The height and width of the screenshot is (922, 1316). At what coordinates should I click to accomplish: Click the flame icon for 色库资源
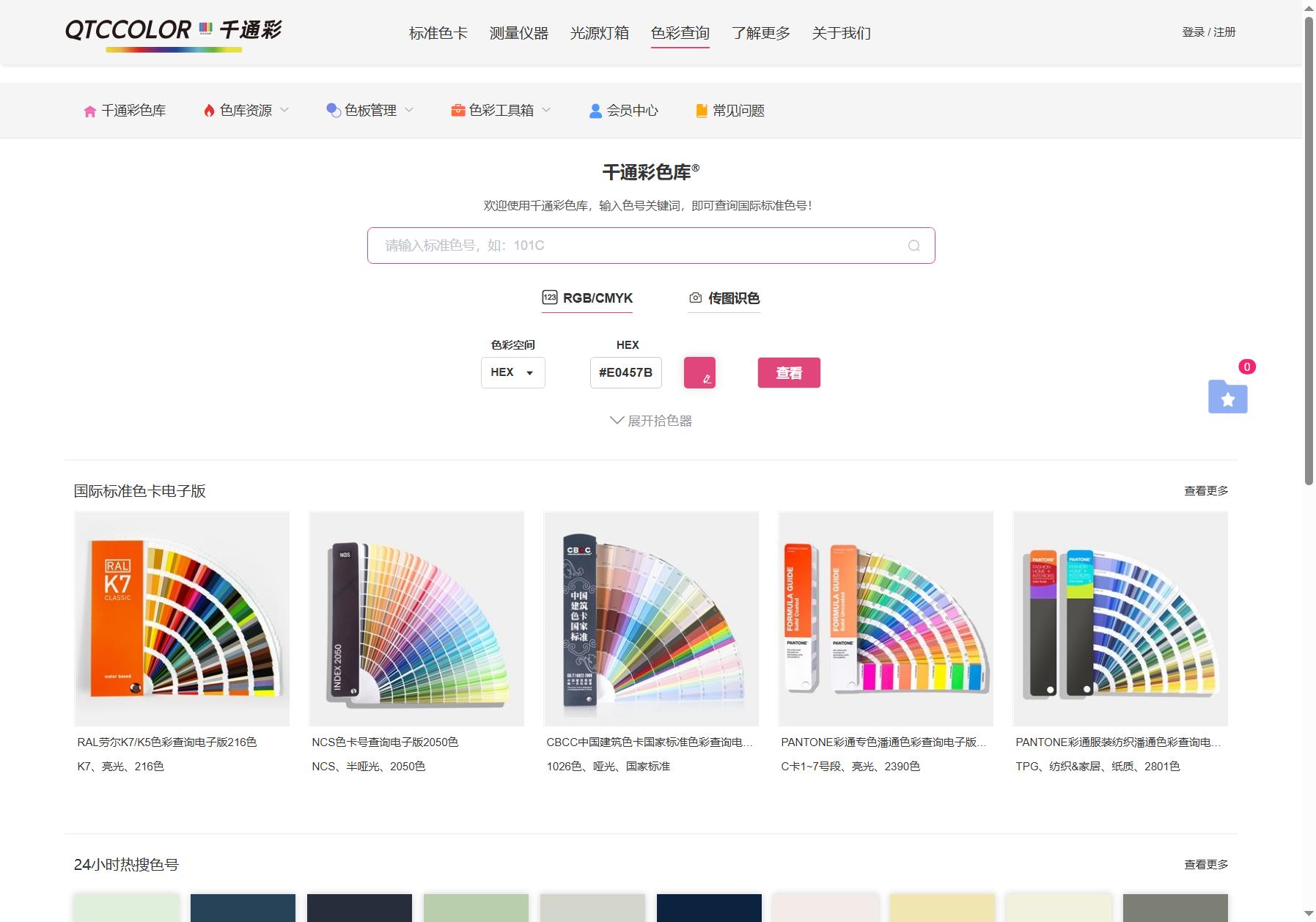click(209, 111)
